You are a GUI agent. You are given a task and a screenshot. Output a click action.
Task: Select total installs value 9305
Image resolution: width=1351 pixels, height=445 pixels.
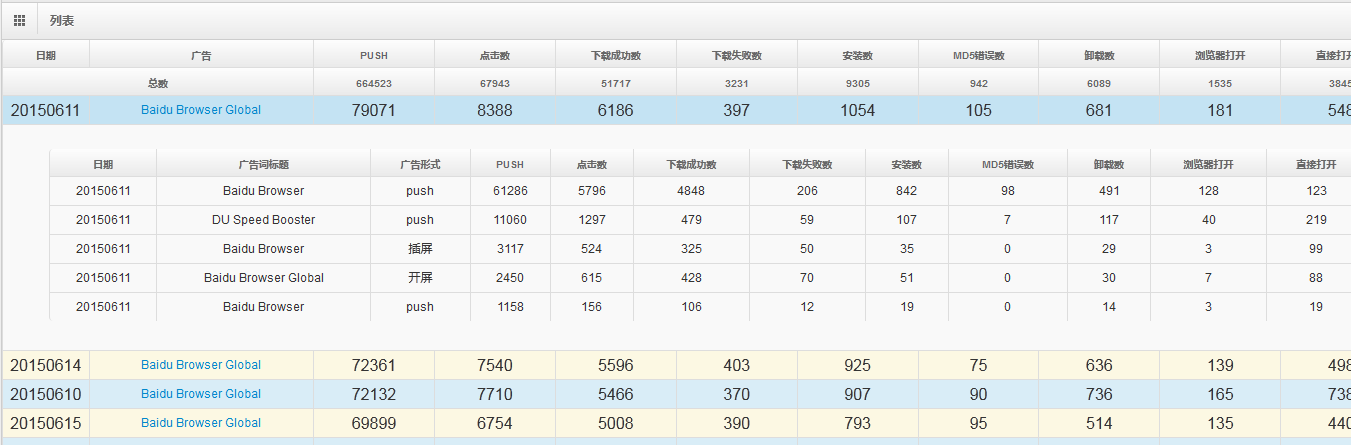pyautogui.click(x=858, y=84)
